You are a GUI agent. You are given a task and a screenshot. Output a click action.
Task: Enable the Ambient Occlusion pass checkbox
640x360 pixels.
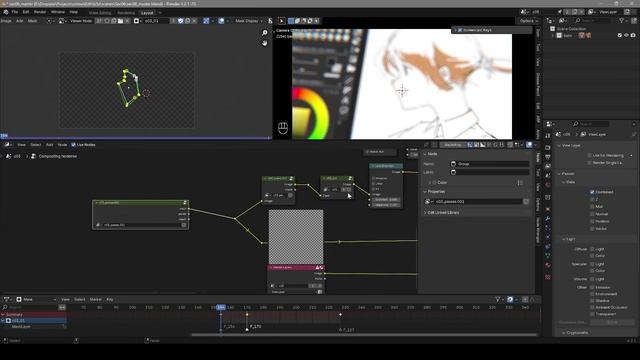coord(592,307)
